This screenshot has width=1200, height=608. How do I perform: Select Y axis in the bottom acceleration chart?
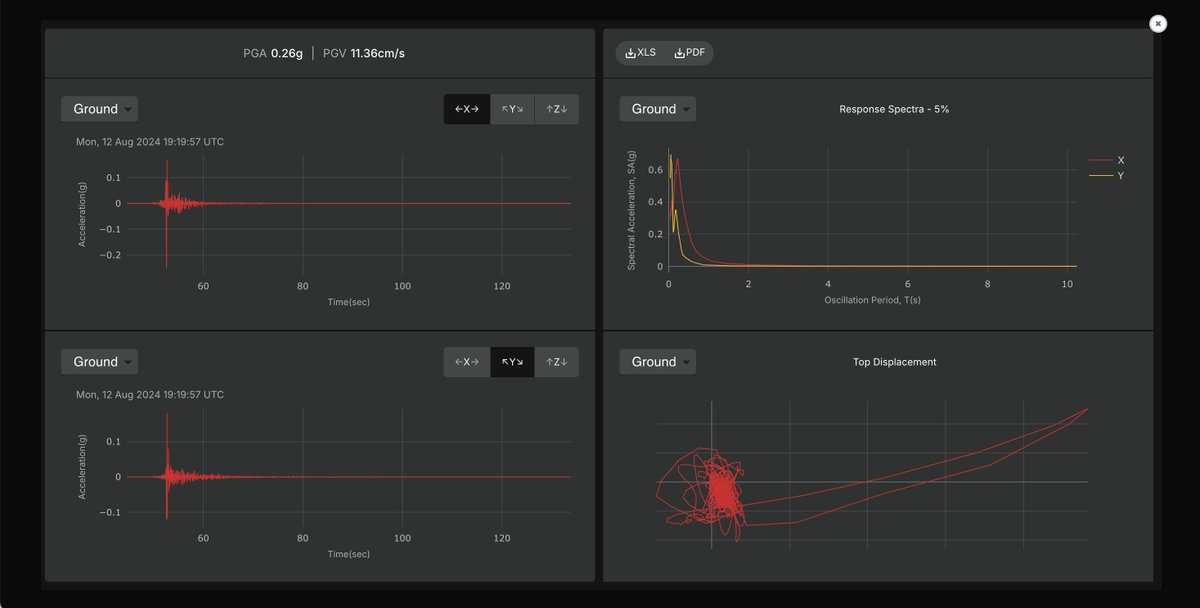coord(512,362)
